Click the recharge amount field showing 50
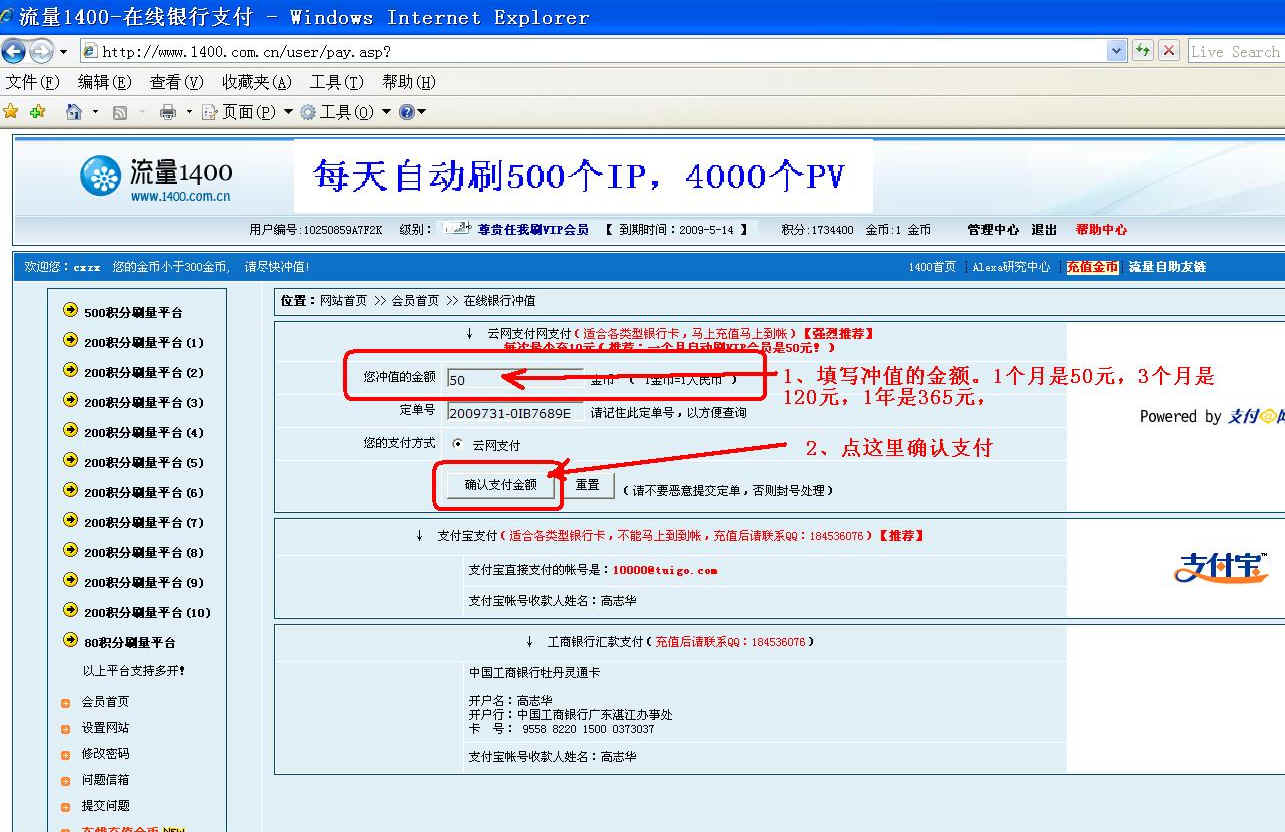The image size is (1285, 832). coord(515,379)
